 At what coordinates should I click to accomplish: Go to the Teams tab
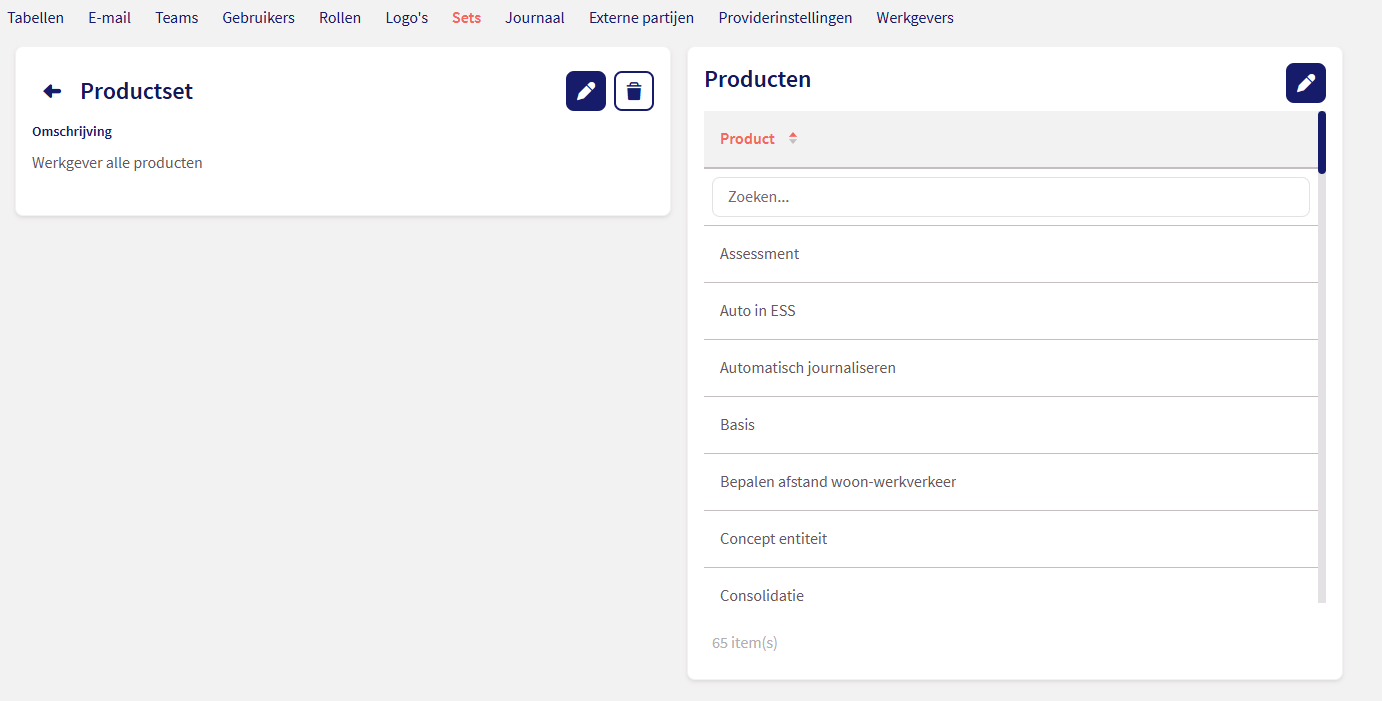pyautogui.click(x=176, y=18)
